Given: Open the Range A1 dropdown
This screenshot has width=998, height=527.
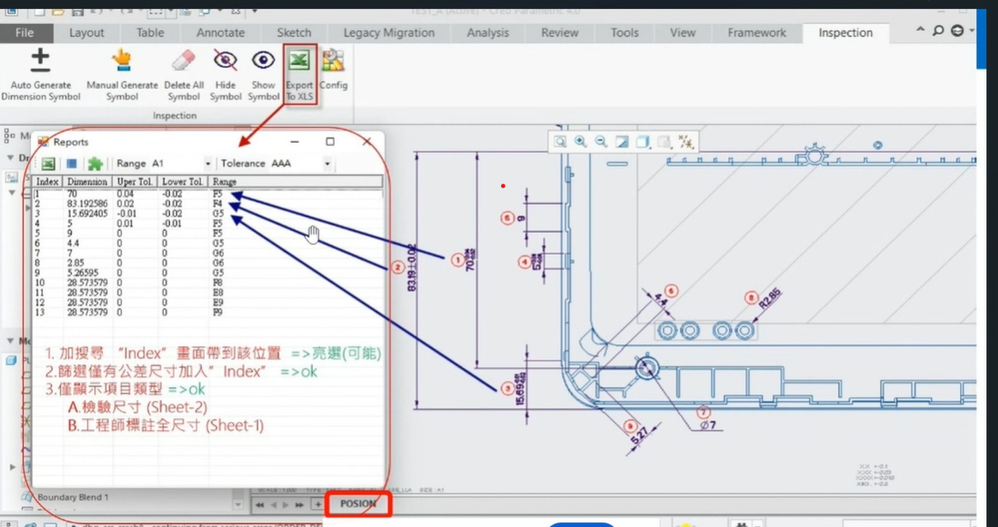Looking at the screenshot, I should pyautogui.click(x=207, y=164).
